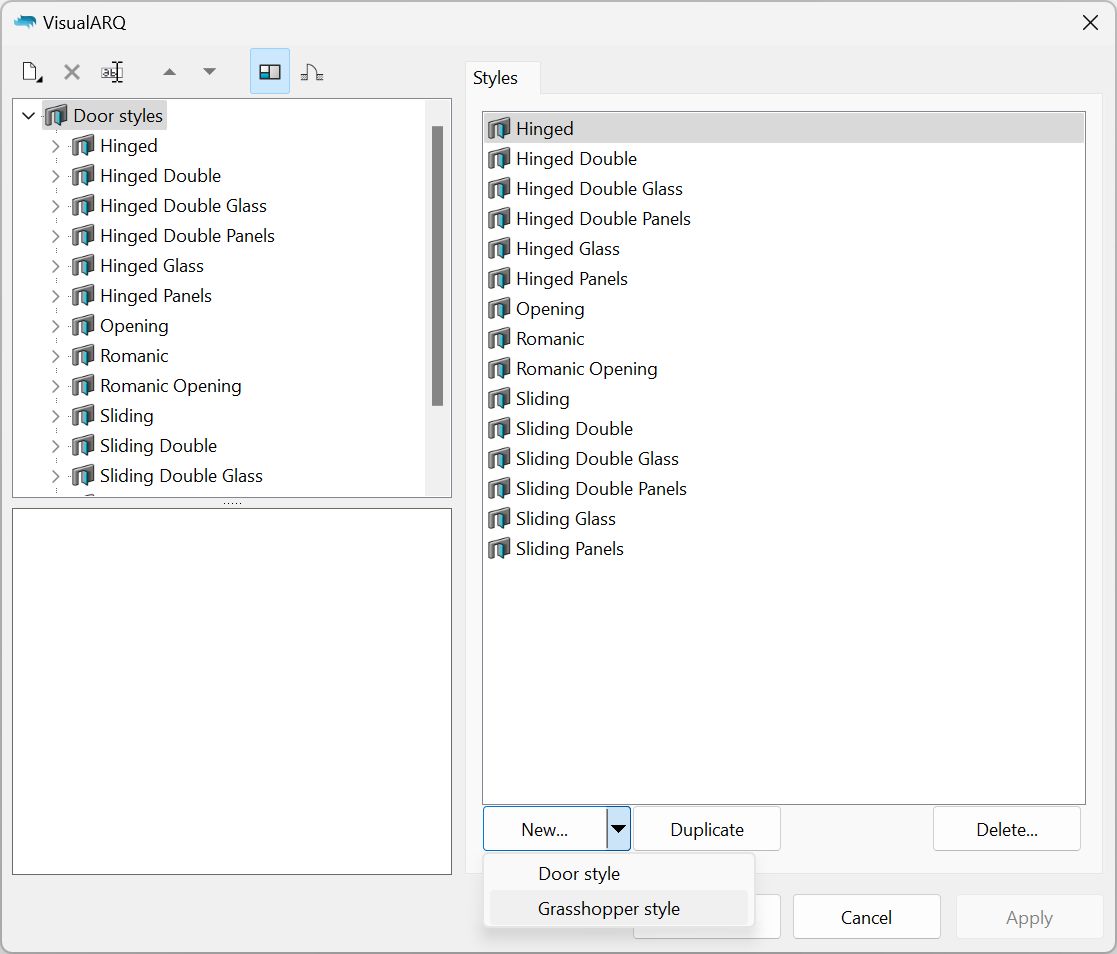This screenshot has height=954, width=1117.
Task: Expand the Romanic Opening tree node
Action: (56, 386)
